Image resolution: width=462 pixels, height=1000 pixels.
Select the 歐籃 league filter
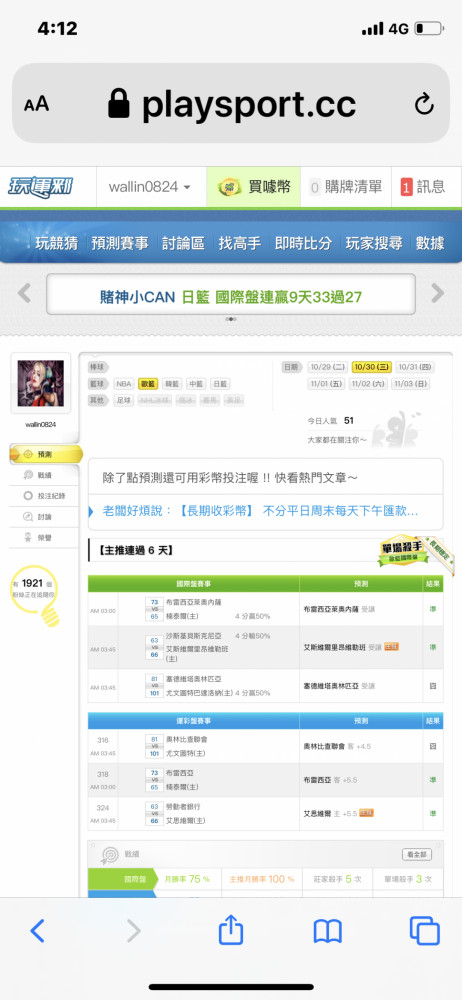click(148, 384)
